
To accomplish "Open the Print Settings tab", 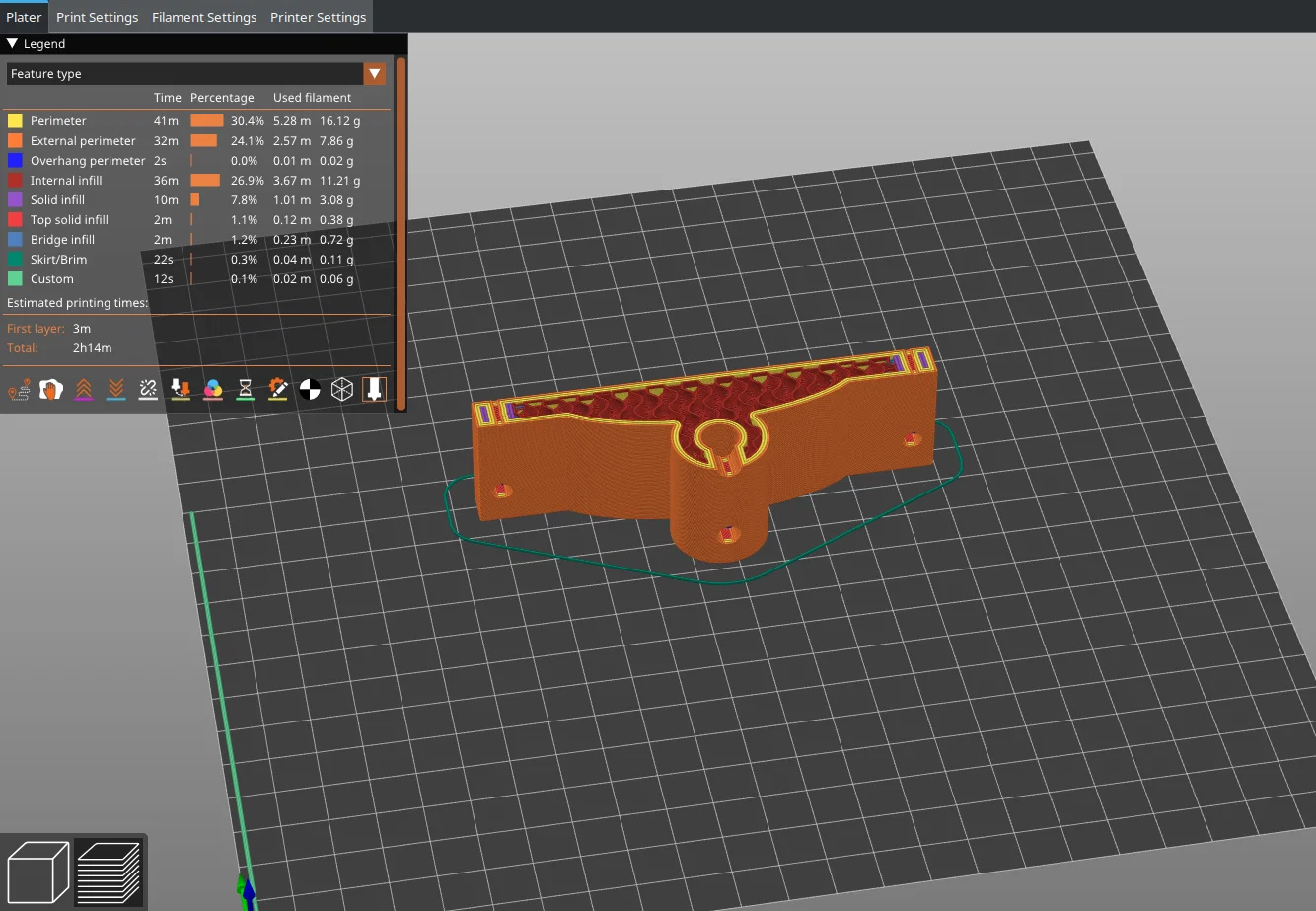I will [x=97, y=17].
